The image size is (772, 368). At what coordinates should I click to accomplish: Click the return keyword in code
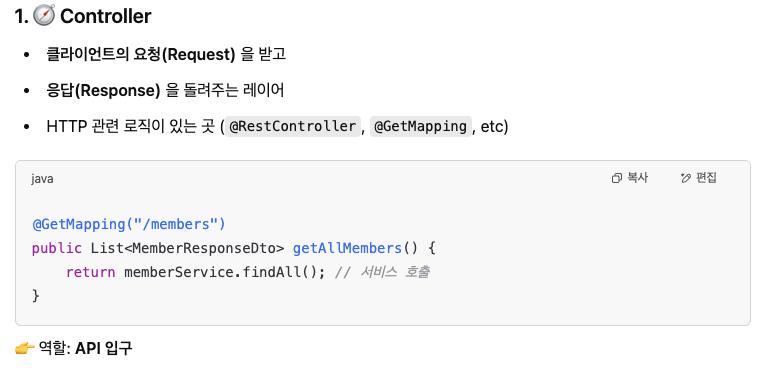click(91, 272)
